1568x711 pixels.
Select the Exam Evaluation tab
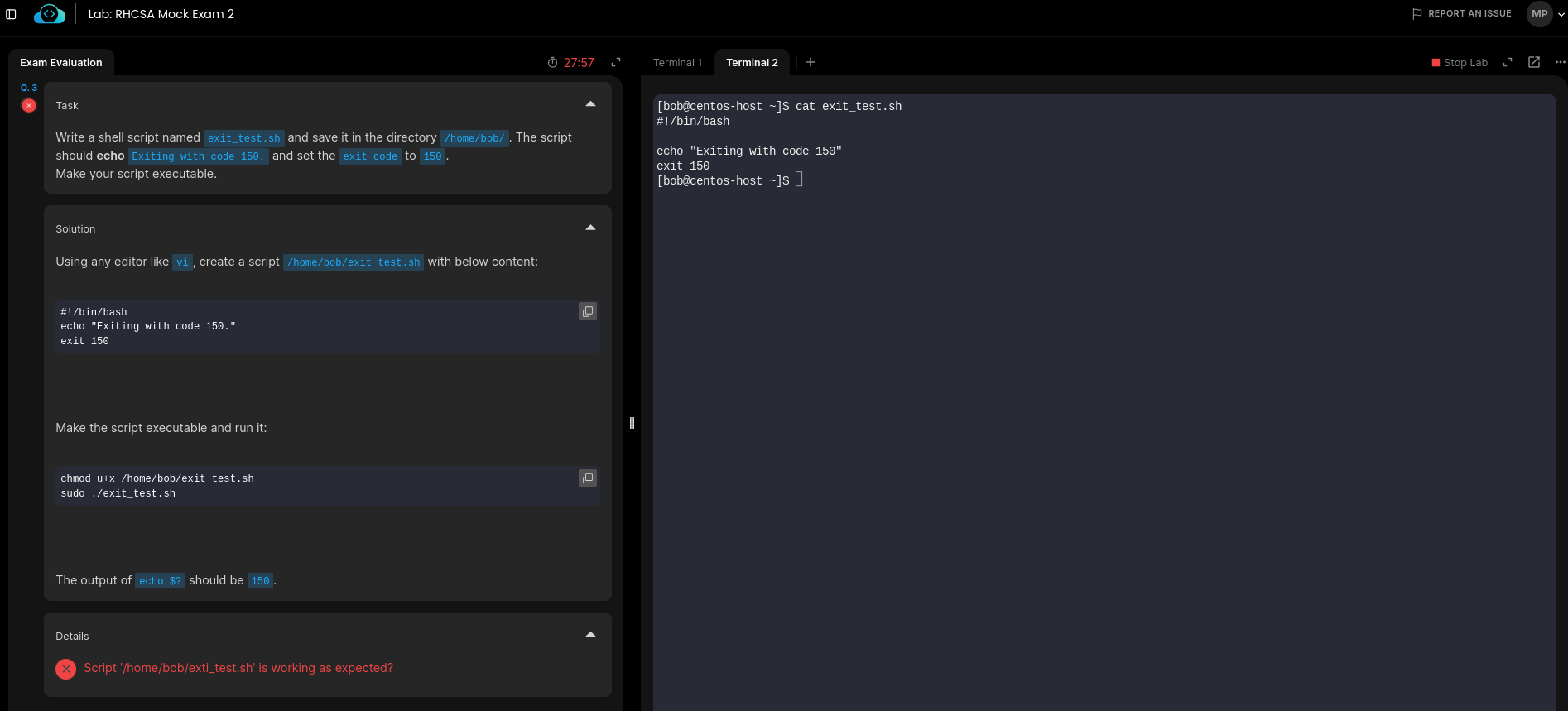click(x=61, y=63)
